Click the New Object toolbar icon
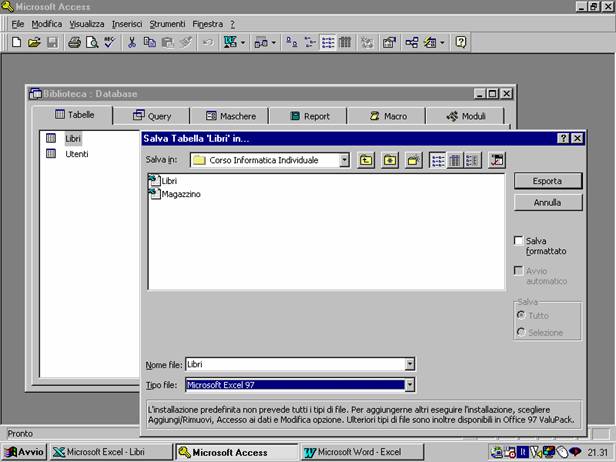Image resolution: width=616 pixels, height=462 pixels. (430, 42)
